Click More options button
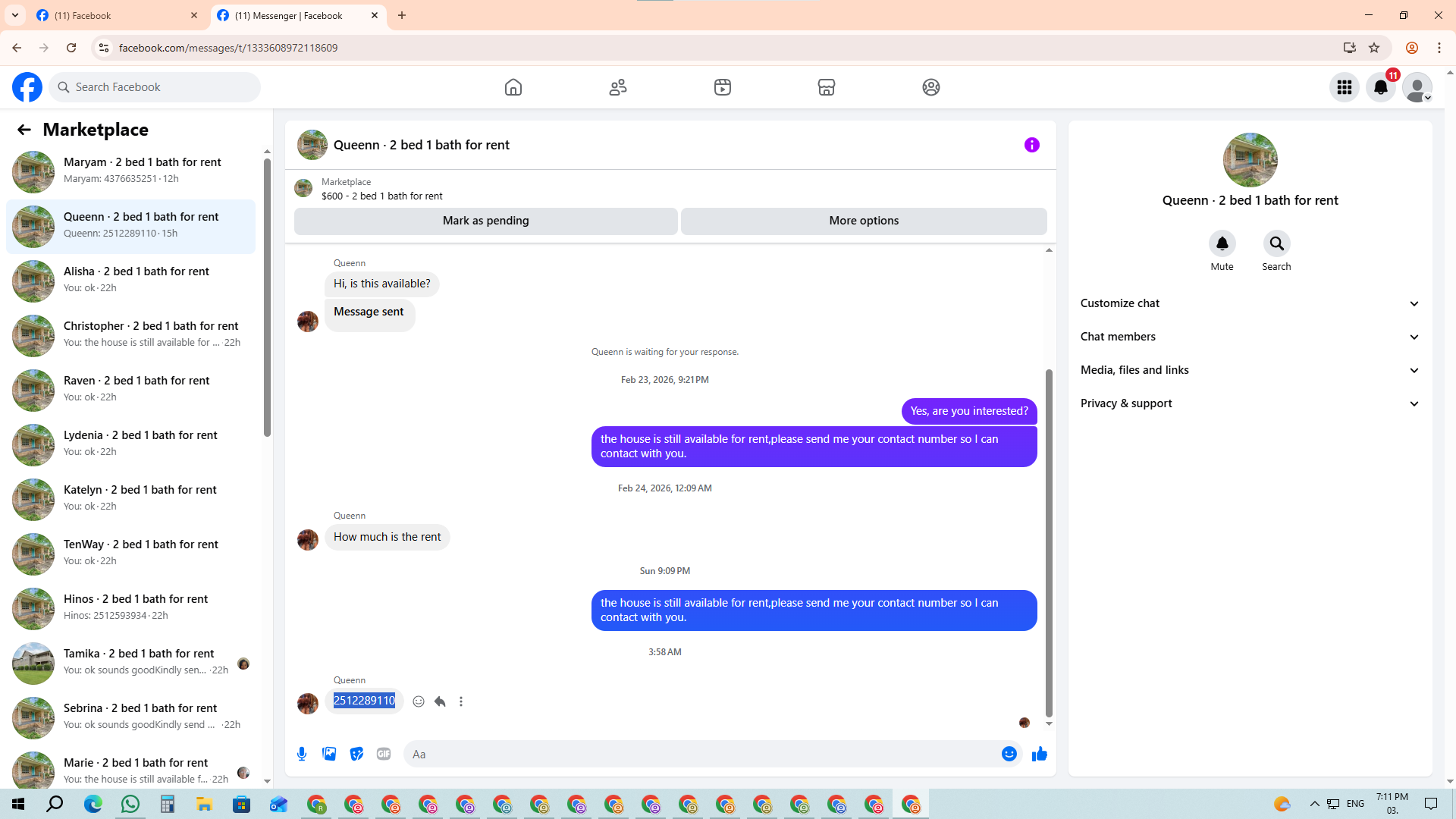Image resolution: width=1456 pixels, height=819 pixels. coord(864,221)
